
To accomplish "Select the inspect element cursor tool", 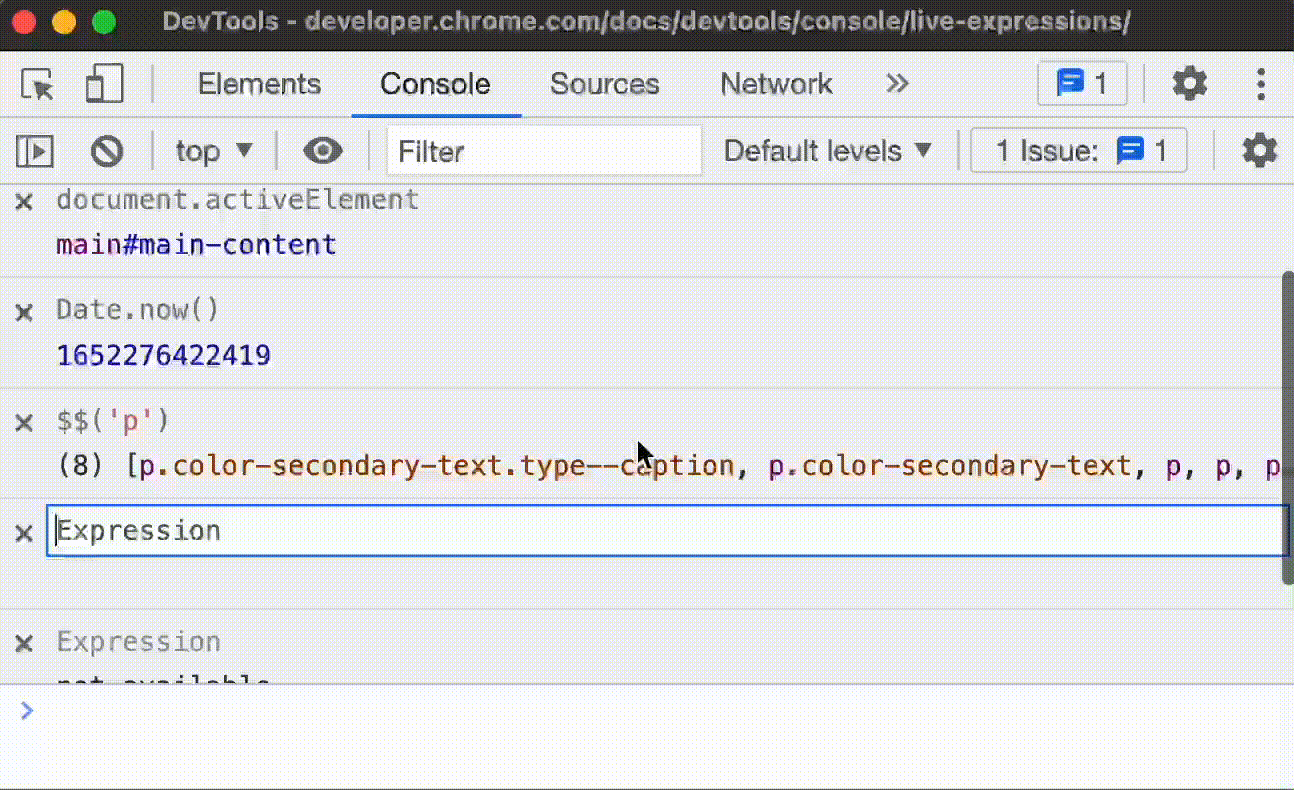I will pos(36,84).
